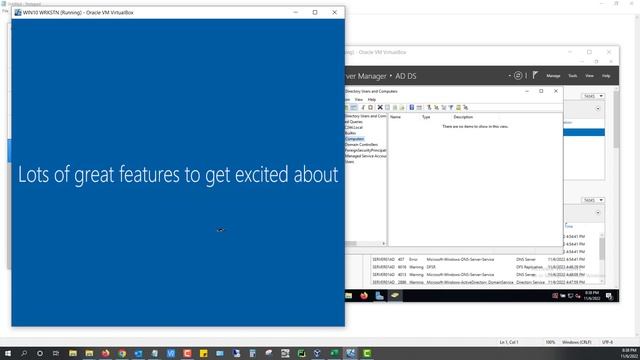Image resolution: width=640 pixels, height=360 pixels.
Task: Open the Help menu in Server Manager header
Action: click(x=606, y=76)
